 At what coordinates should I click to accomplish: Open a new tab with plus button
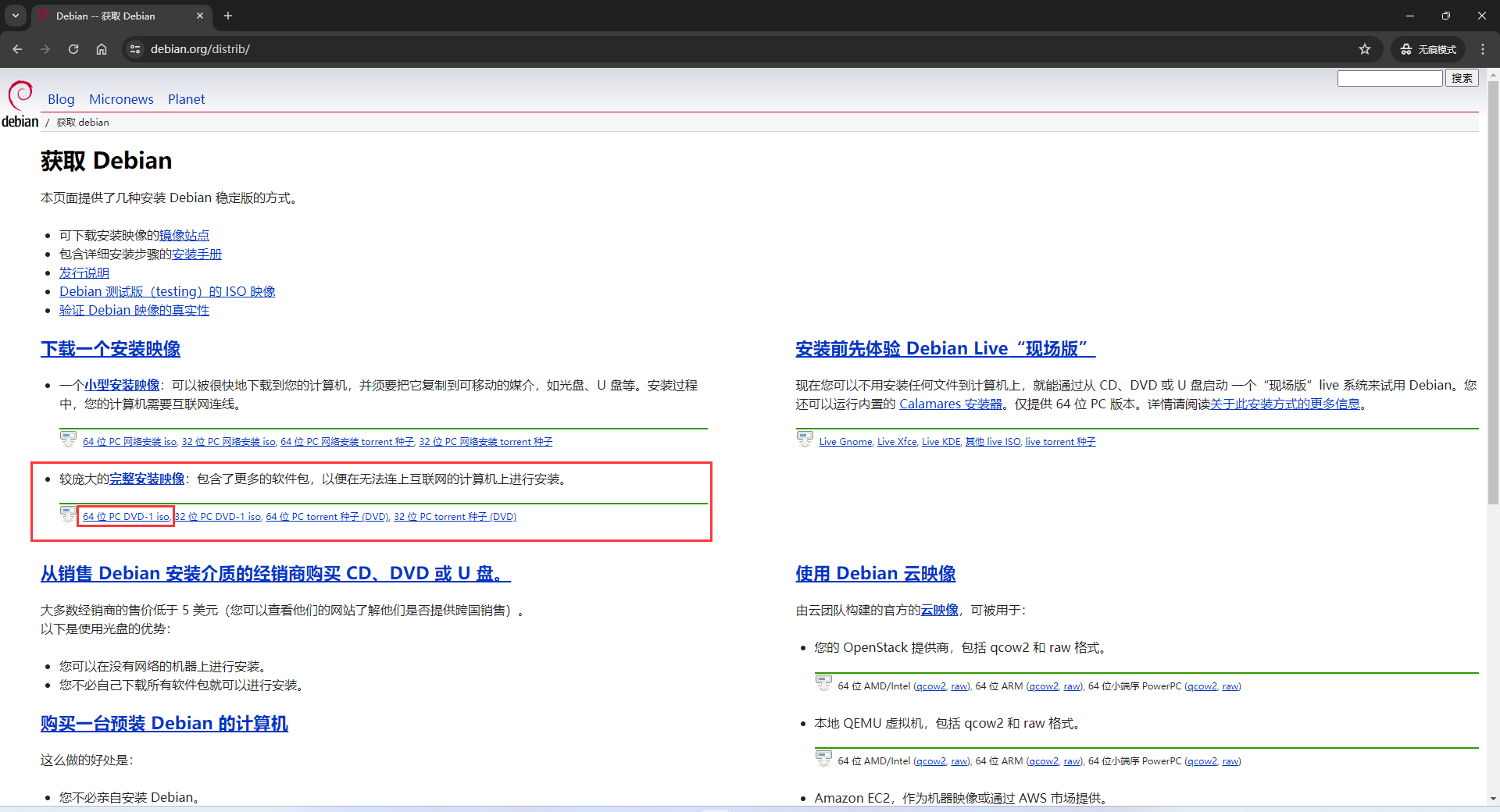pos(228,16)
